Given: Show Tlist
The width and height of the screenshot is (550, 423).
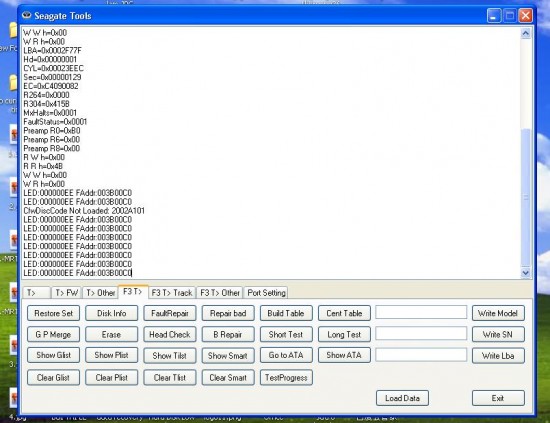Looking at the screenshot, I should click(x=170, y=355).
